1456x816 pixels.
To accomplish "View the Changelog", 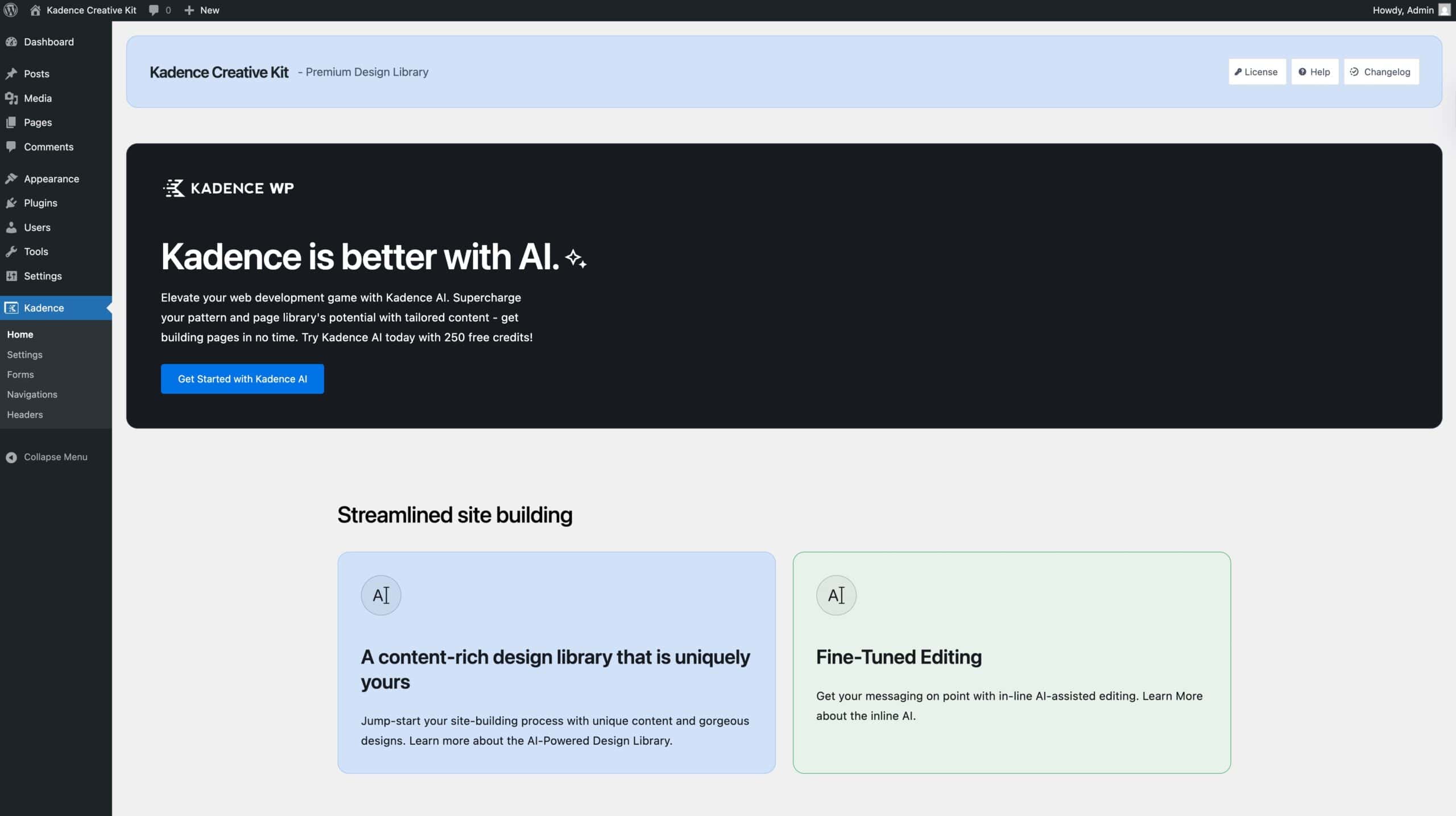I will [1381, 72].
